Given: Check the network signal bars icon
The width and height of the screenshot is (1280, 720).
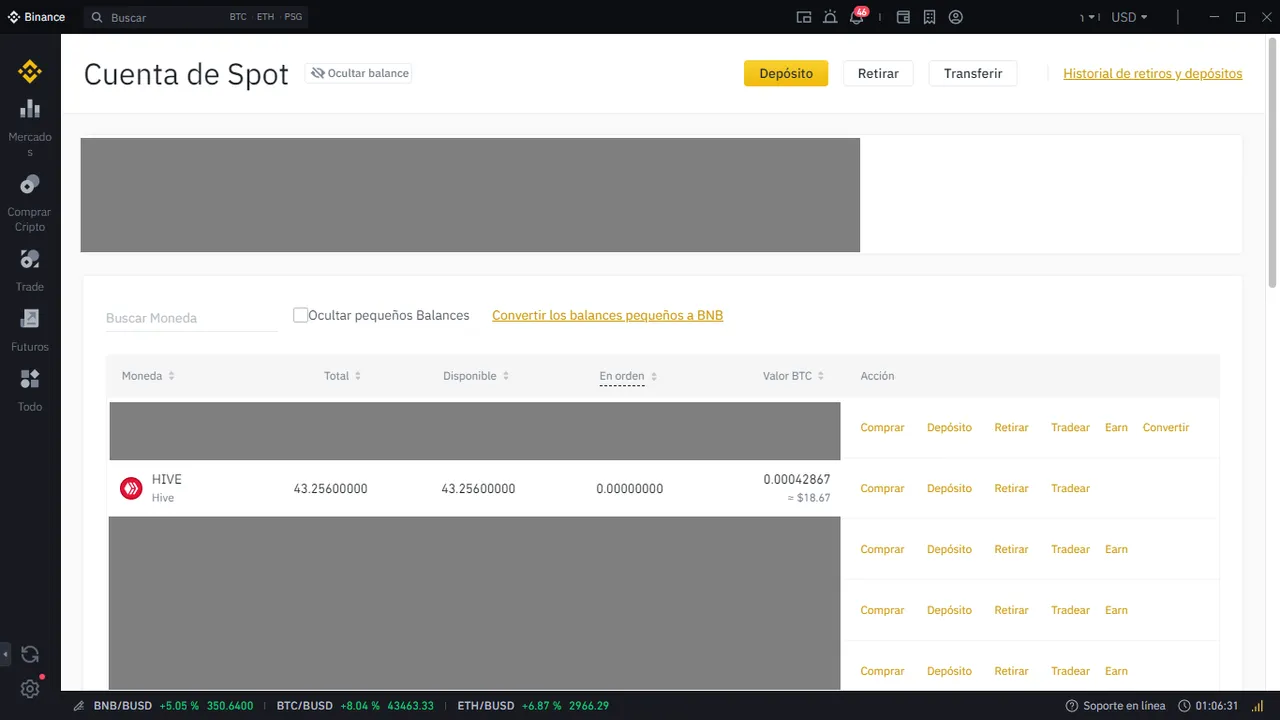Looking at the screenshot, I should coord(1258,706).
